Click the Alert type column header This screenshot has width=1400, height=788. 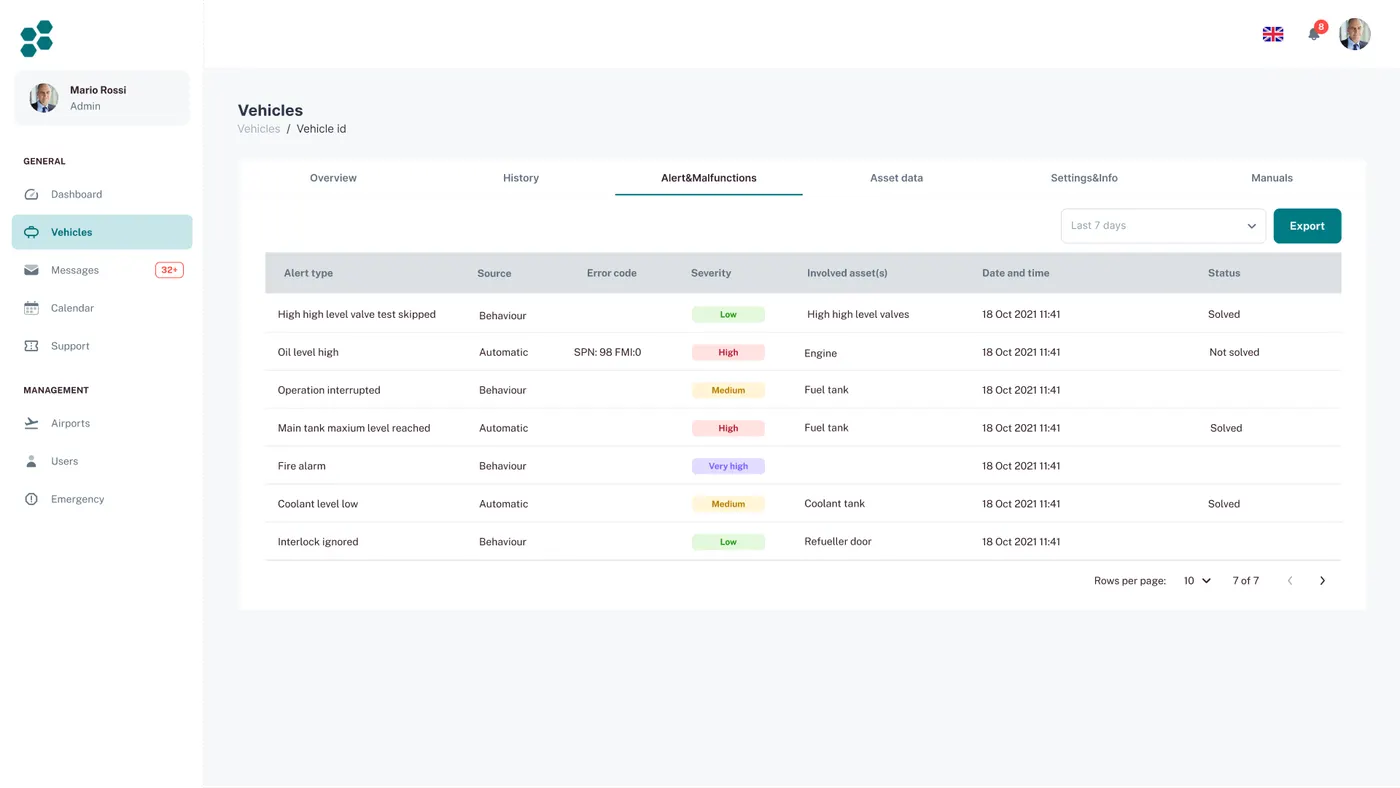[x=308, y=273]
